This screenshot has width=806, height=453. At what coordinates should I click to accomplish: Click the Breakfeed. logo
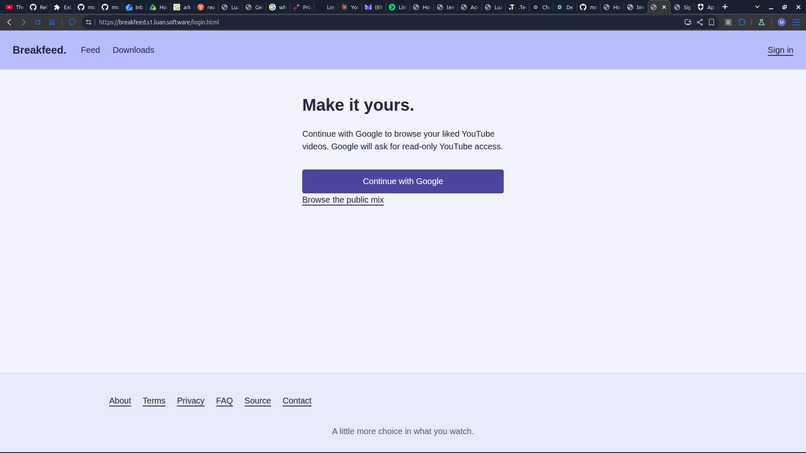click(40, 50)
